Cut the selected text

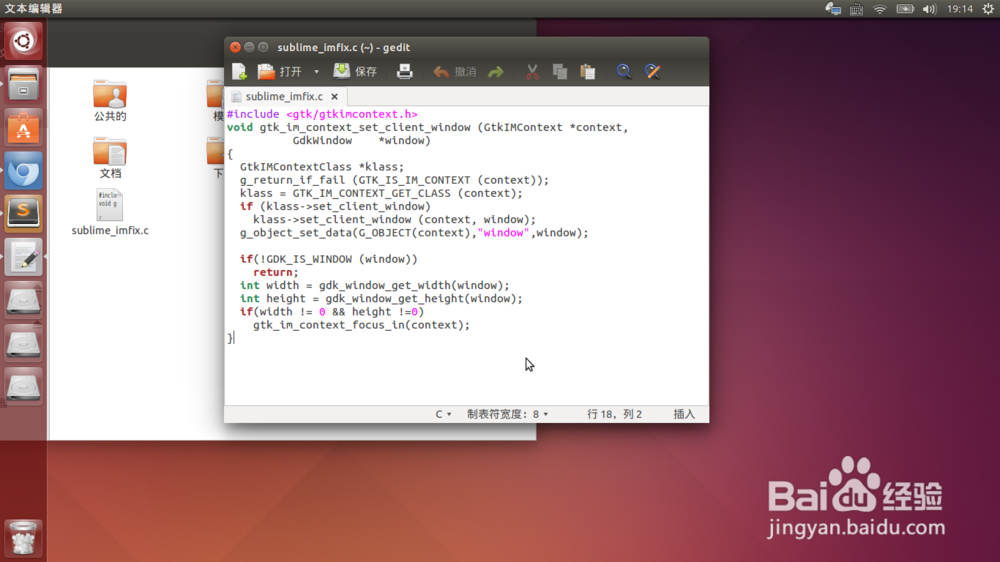click(x=532, y=71)
